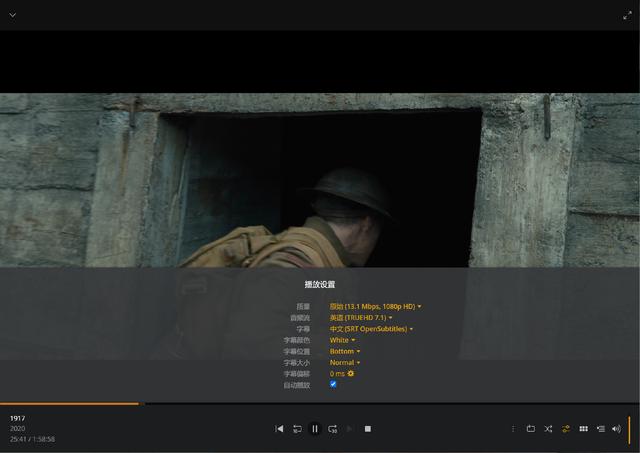Viewport: 640px width, 453px height.
Task: Open the chapter selection grid icon
Action: pos(584,429)
